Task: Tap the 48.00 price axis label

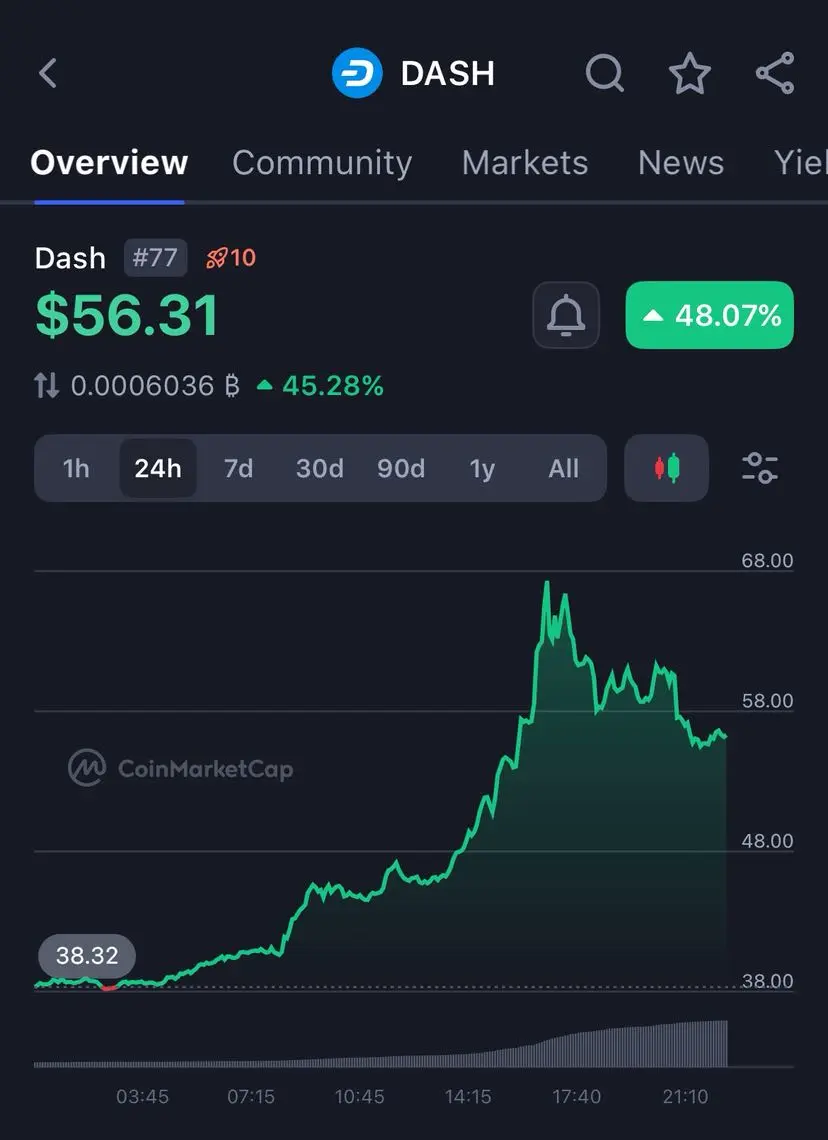Action: tap(767, 841)
